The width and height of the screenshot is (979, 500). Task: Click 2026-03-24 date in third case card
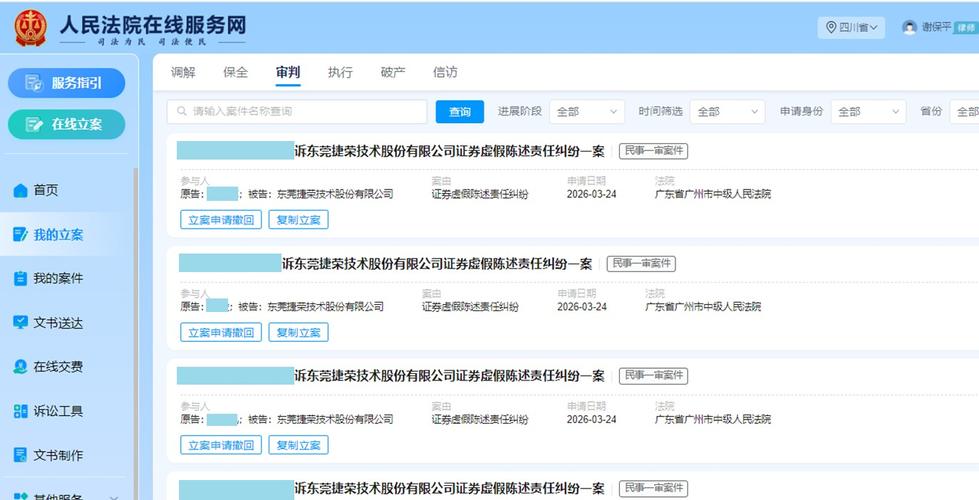591,419
